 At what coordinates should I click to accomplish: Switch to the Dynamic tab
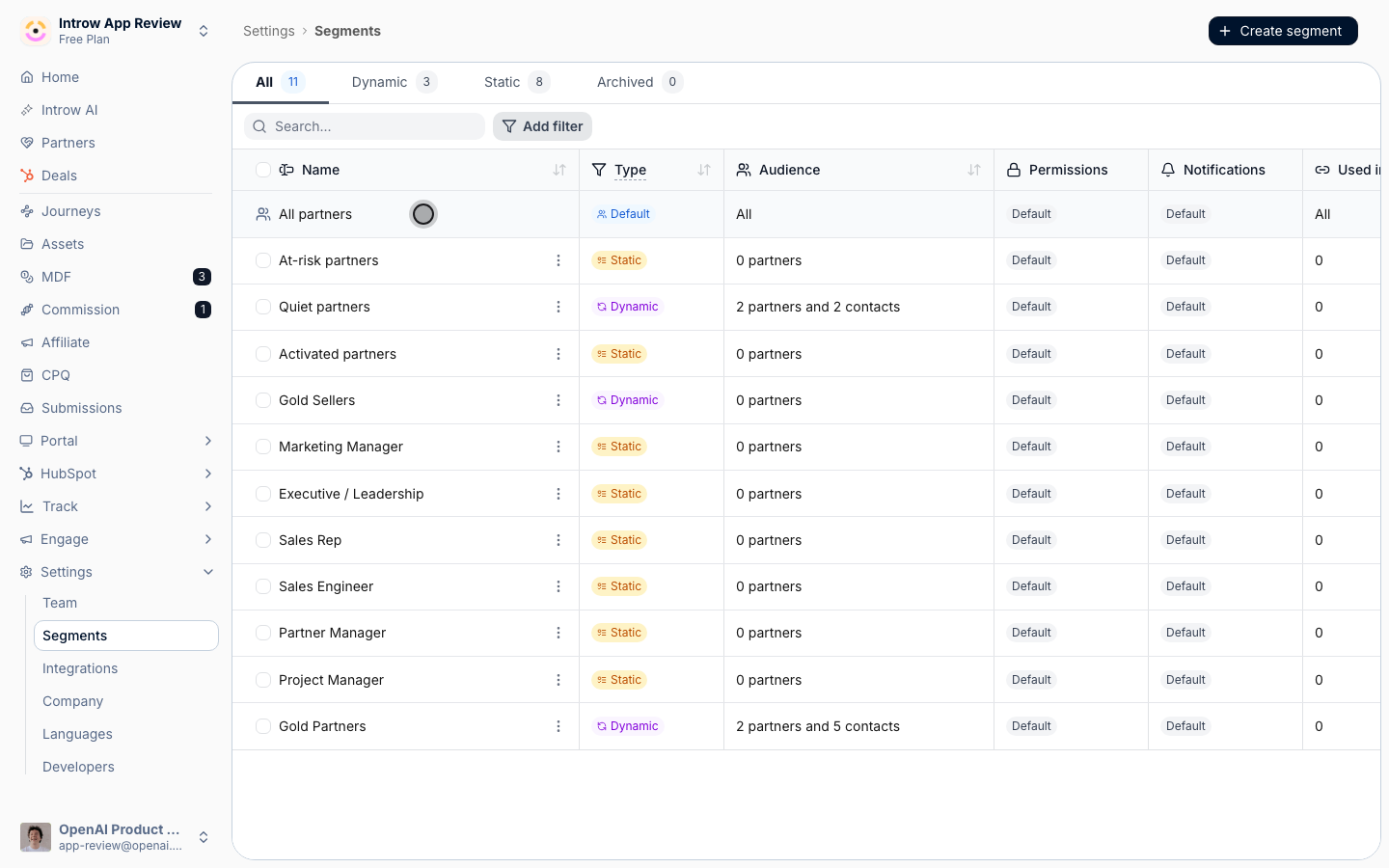click(x=395, y=82)
